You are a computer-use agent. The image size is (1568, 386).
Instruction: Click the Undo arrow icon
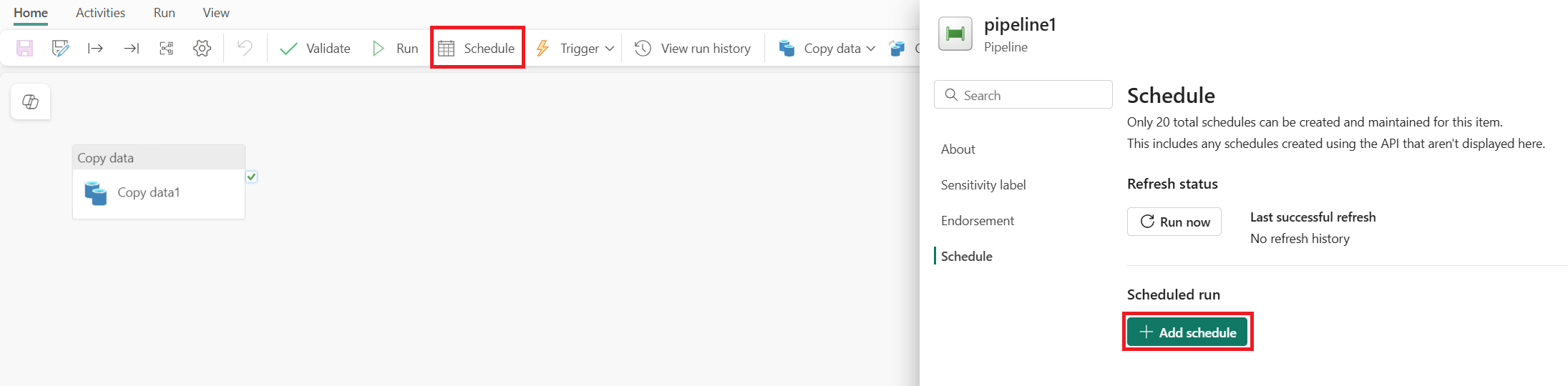245,48
